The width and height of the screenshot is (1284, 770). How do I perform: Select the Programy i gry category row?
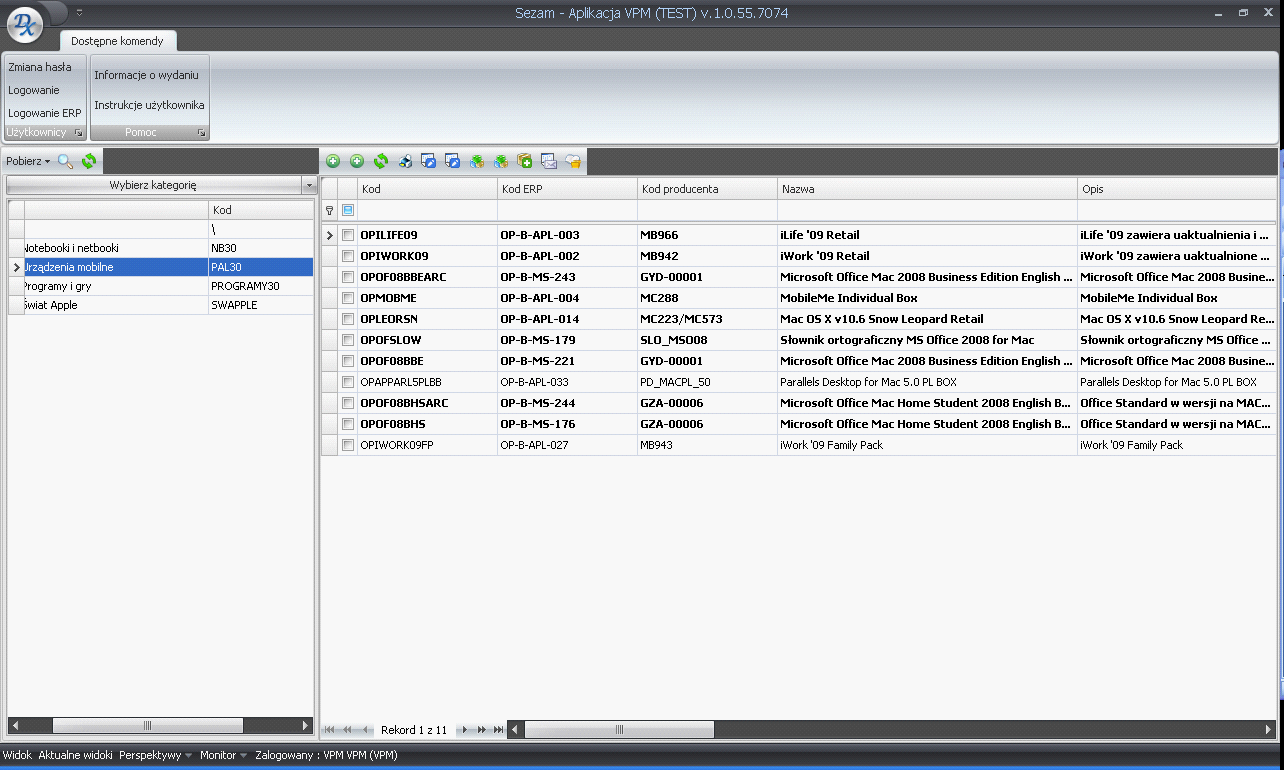pos(161,286)
